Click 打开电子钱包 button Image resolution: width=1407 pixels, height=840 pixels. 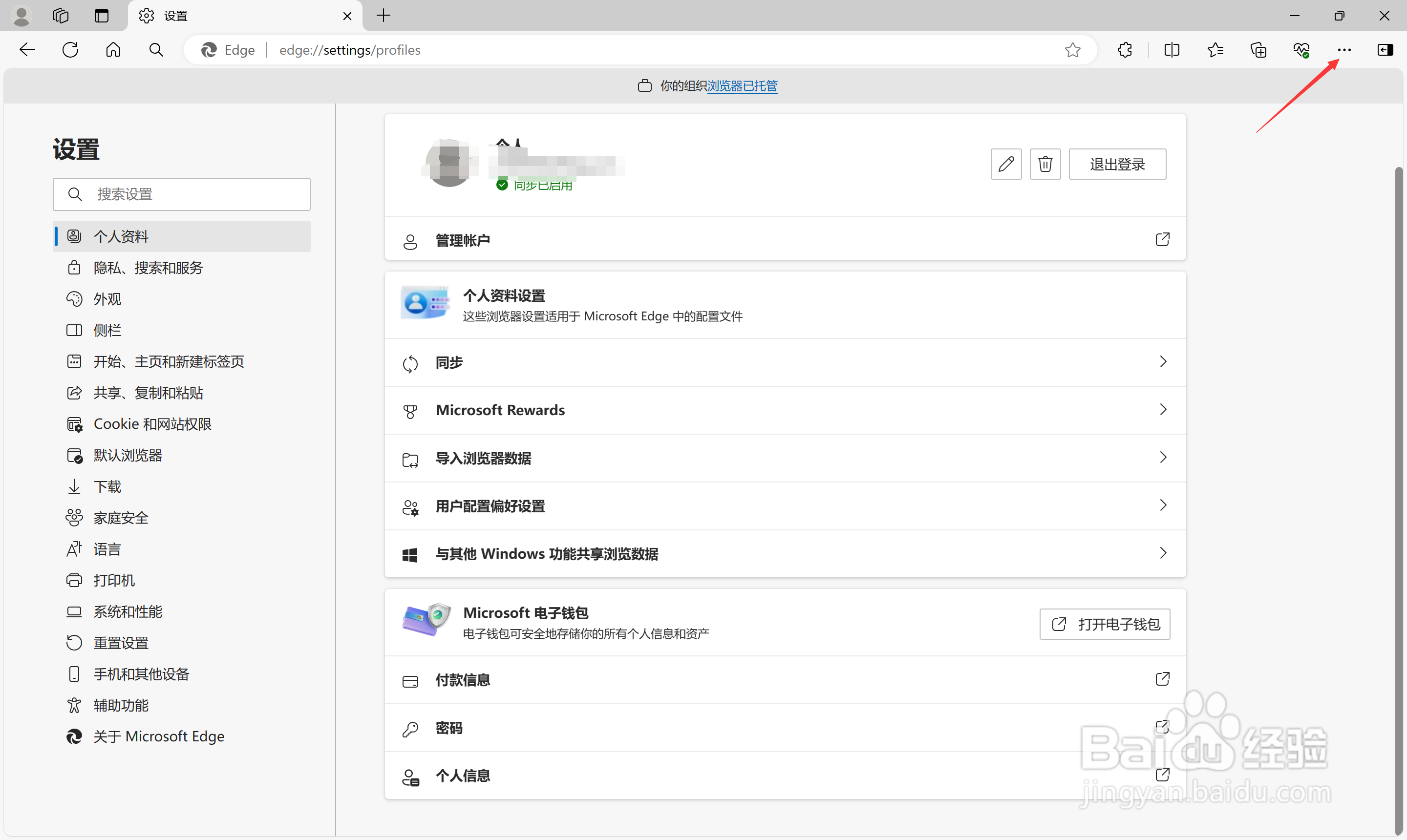coord(1105,624)
